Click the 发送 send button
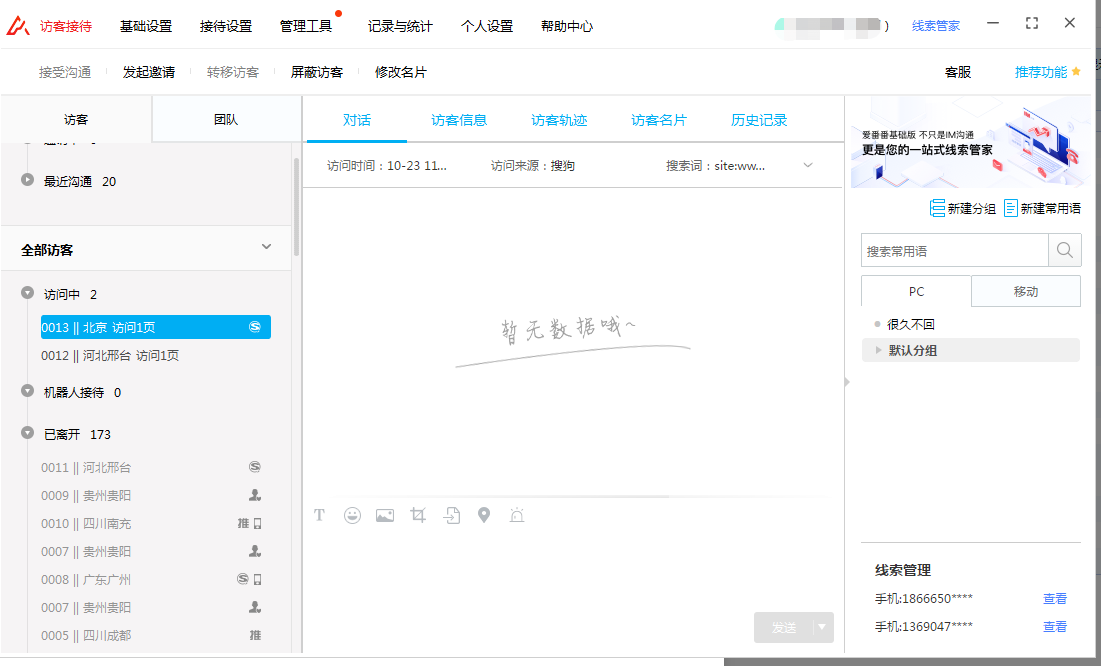 (x=784, y=627)
